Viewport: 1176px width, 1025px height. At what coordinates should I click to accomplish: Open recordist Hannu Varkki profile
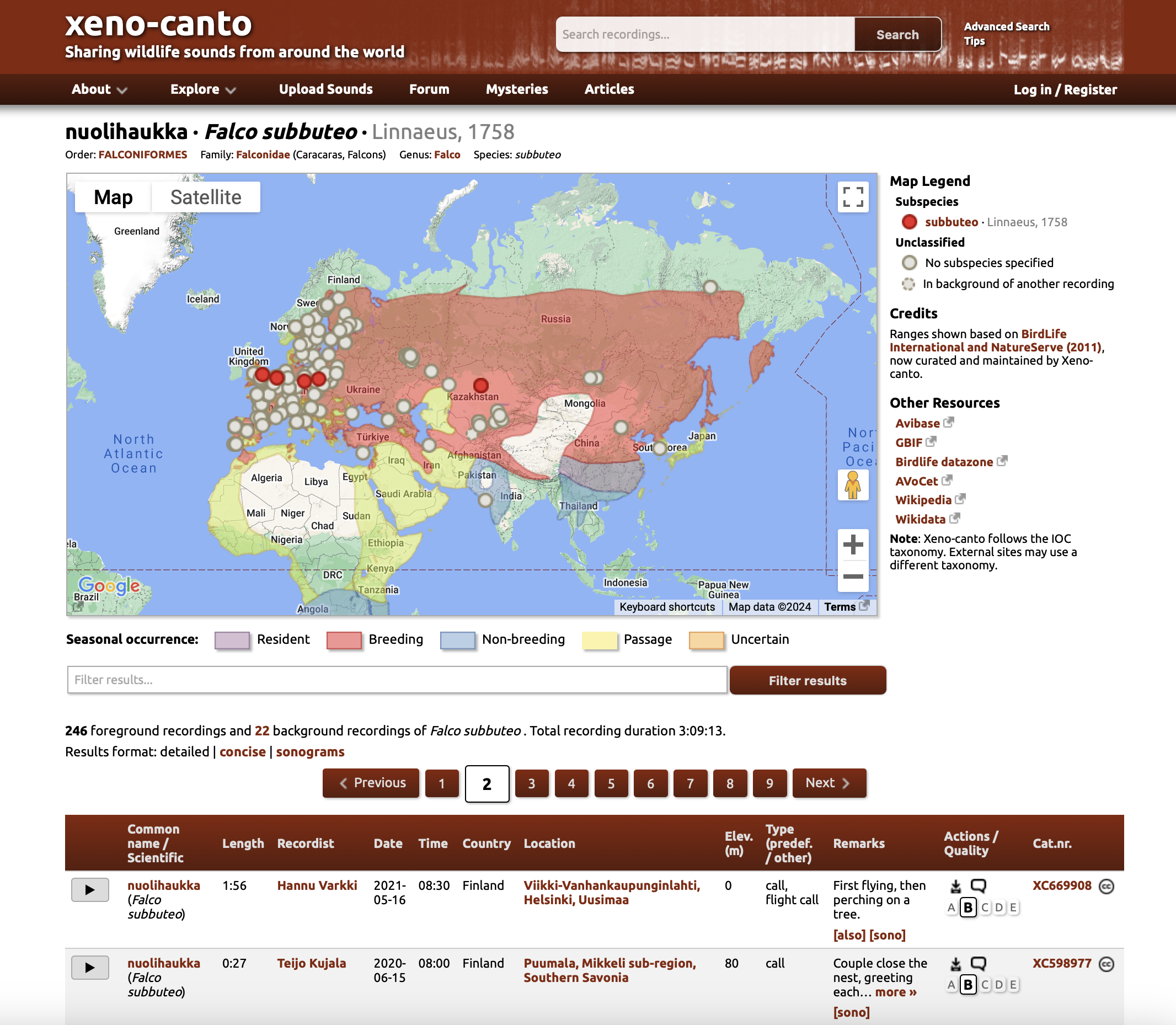point(317,885)
